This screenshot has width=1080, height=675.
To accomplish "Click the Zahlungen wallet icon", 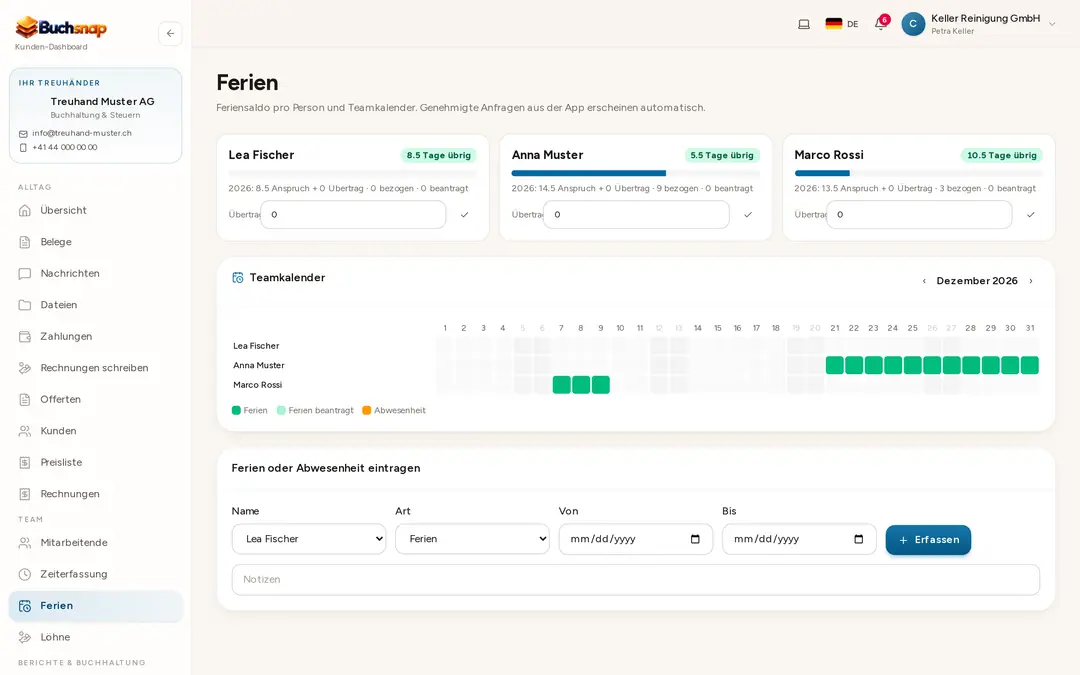I will point(25,337).
